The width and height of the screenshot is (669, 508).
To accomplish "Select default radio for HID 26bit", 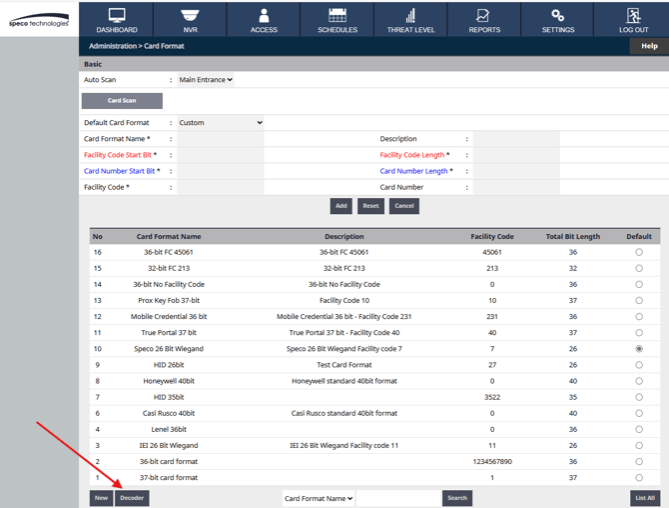I will pyautogui.click(x=639, y=365).
